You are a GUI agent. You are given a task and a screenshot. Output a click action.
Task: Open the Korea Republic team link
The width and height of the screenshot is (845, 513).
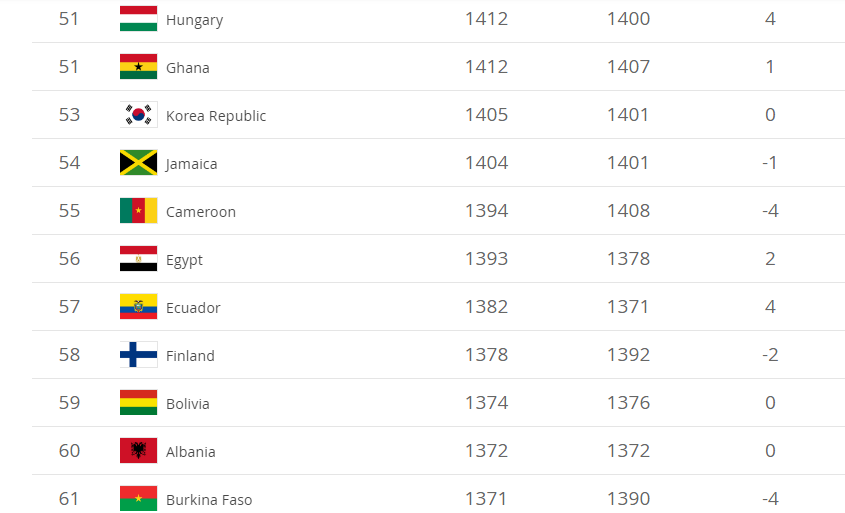(216, 116)
